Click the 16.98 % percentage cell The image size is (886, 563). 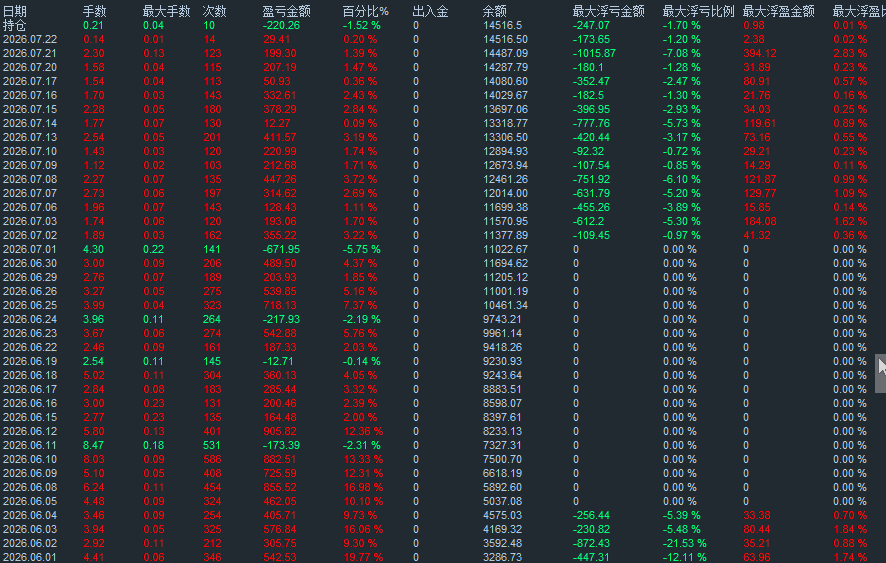[x=363, y=487]
